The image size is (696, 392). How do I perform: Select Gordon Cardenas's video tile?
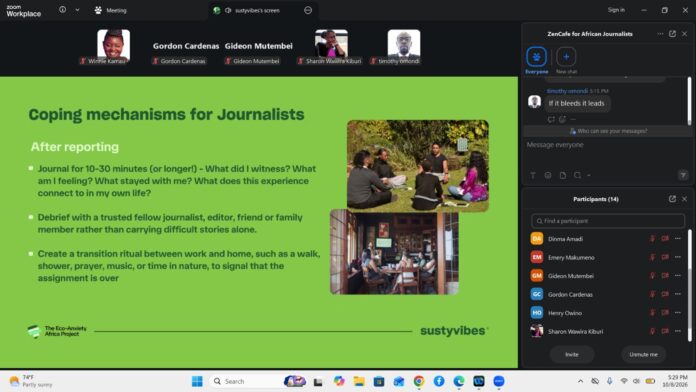click(x=186, y=46)
